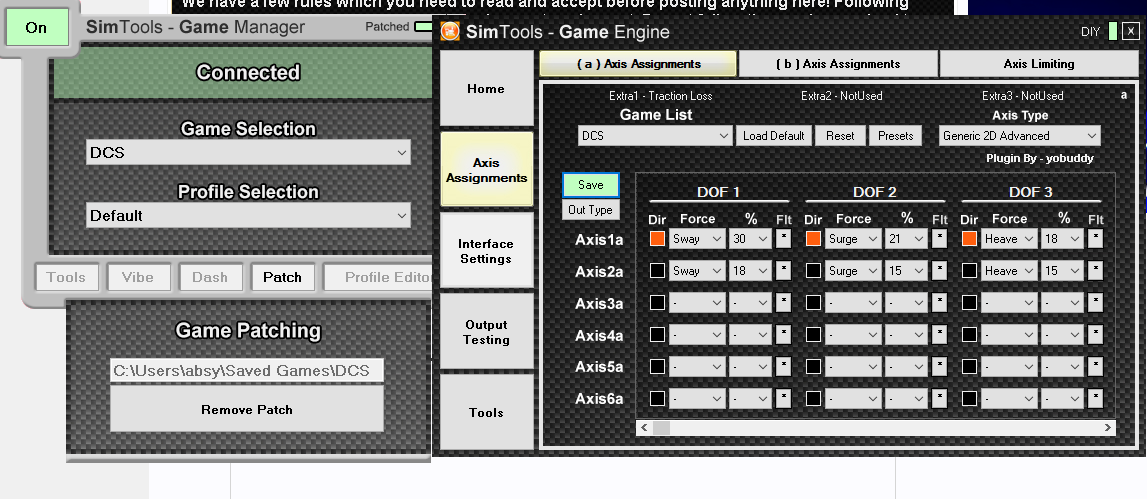The image size is (1147, 499).
Task: Toggle Axis2a DOF 3 direction box
Action: point(969,271)
